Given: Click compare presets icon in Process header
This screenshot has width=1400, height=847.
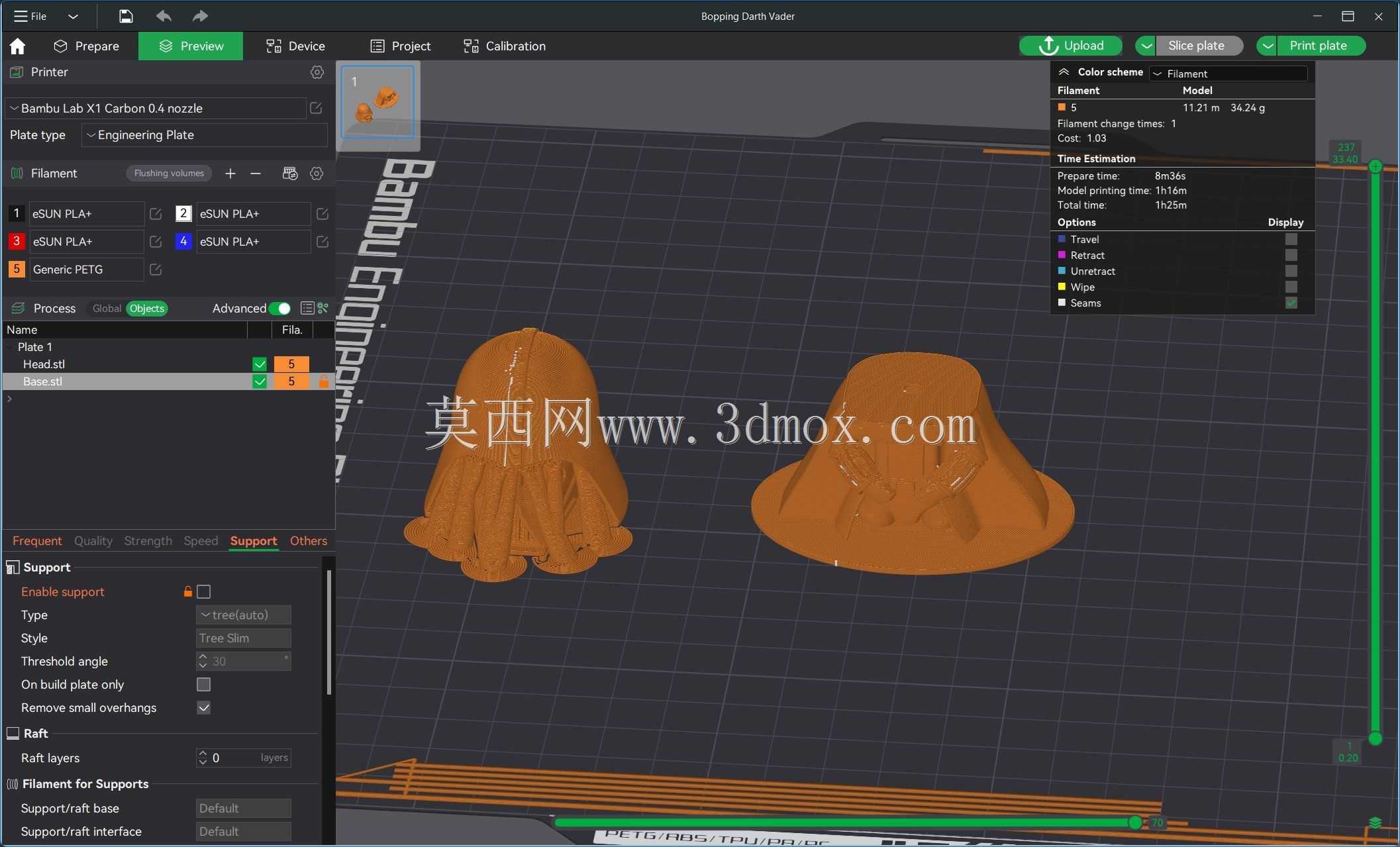Looking at the screenshot, I should [x=323, y=308].
